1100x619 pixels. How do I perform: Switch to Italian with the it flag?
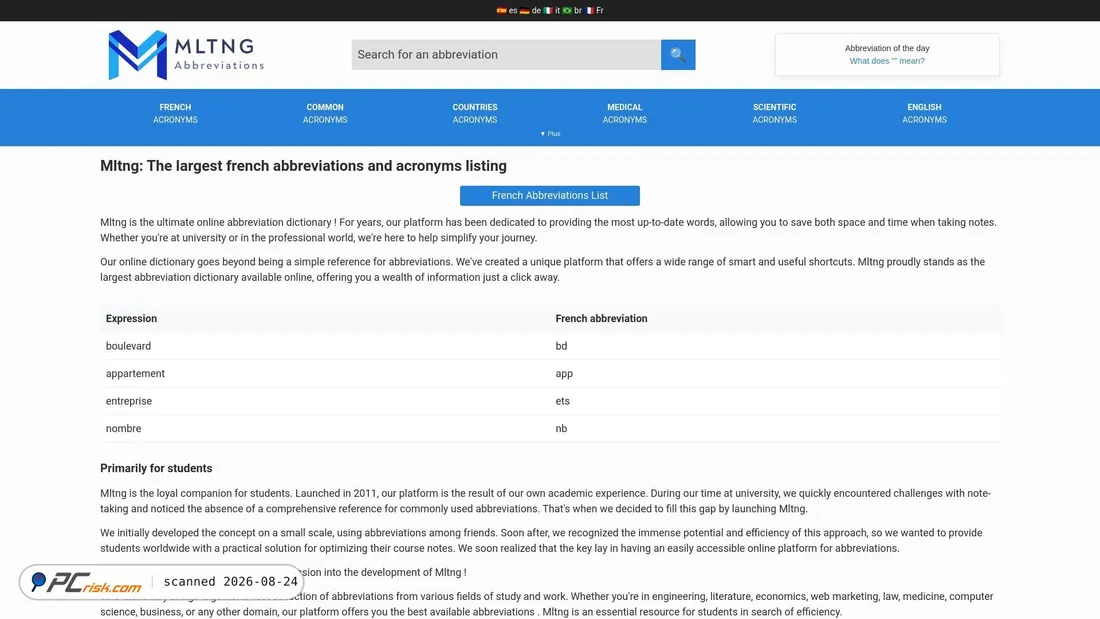pos(552,11)
